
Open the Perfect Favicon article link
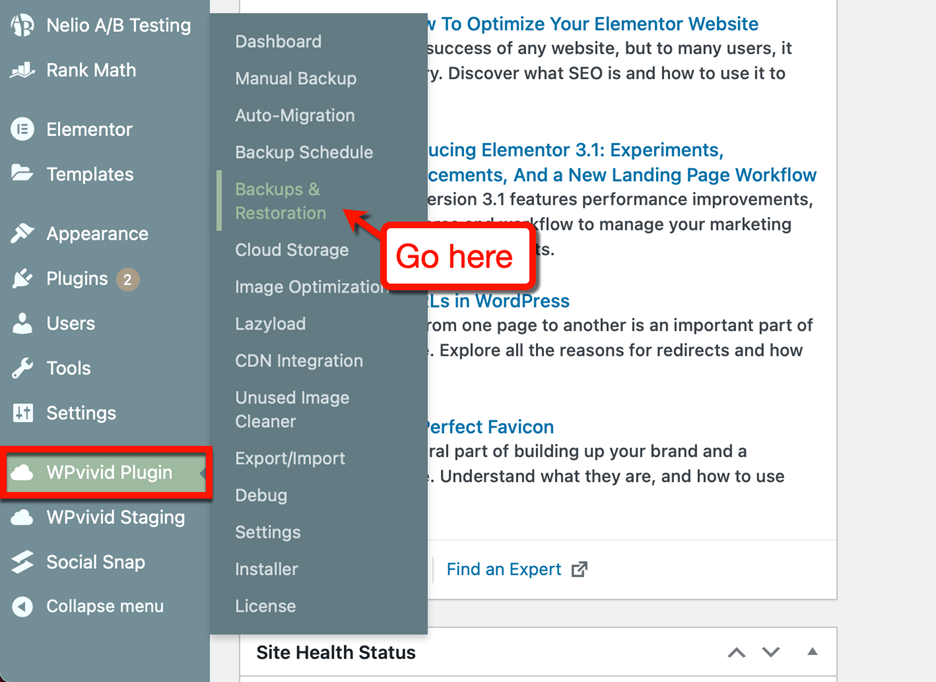[491, 426]
